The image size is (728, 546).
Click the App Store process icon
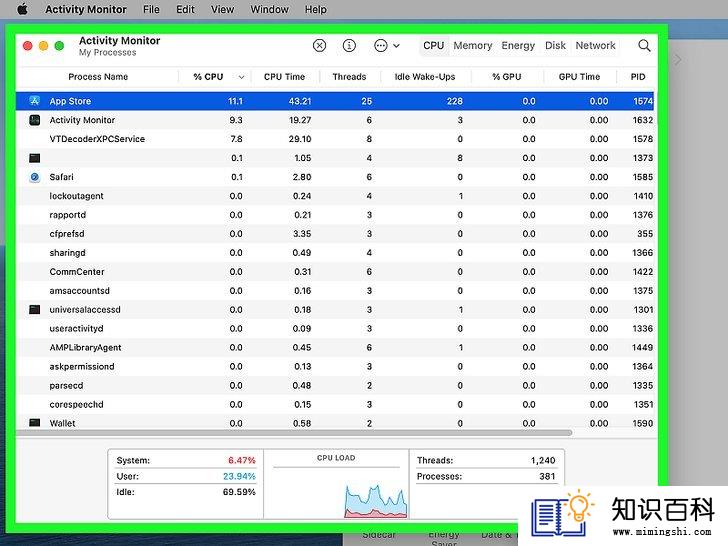click(34, 101)
